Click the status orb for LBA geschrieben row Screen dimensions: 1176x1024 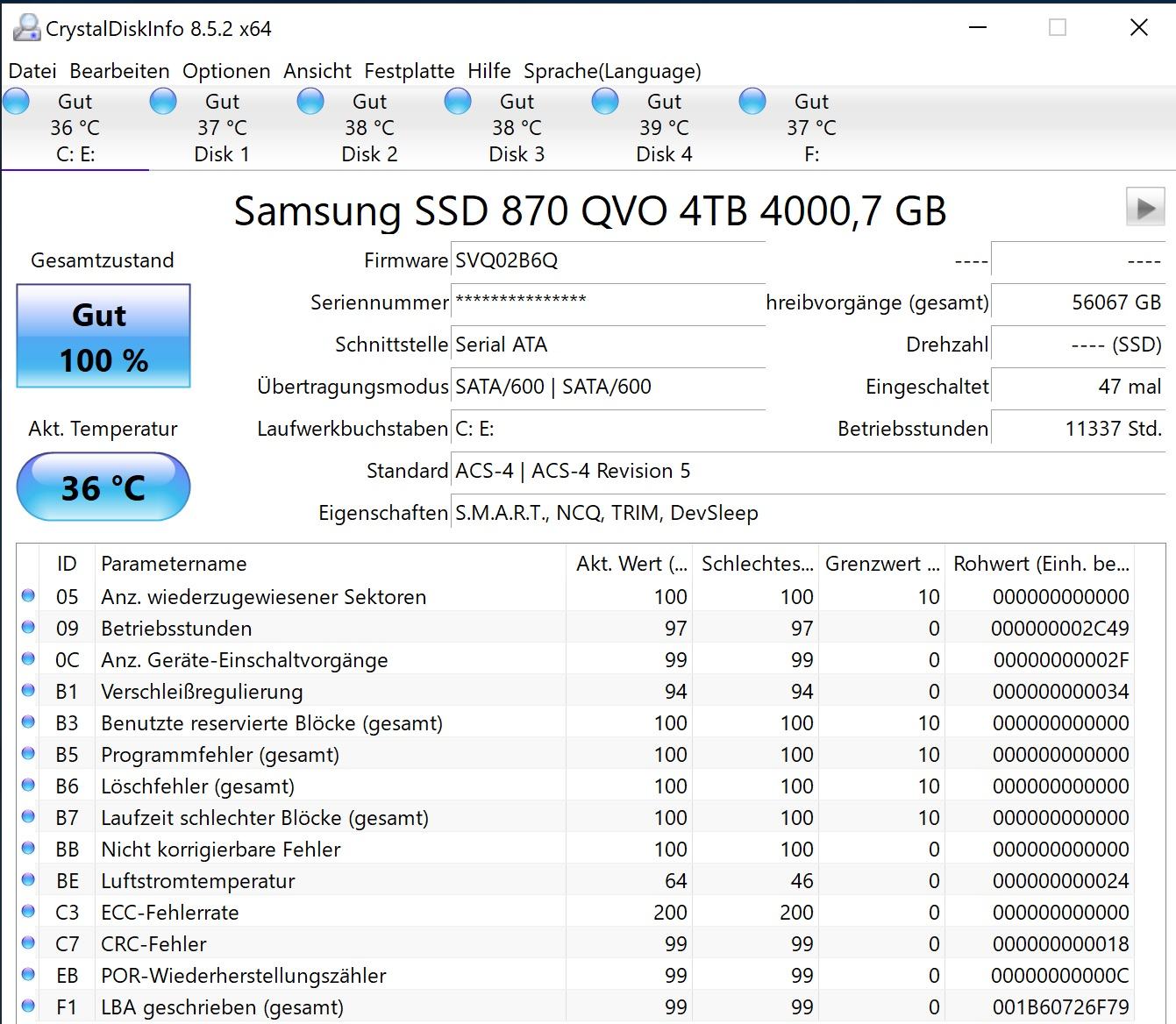[x=28, y=1006]
